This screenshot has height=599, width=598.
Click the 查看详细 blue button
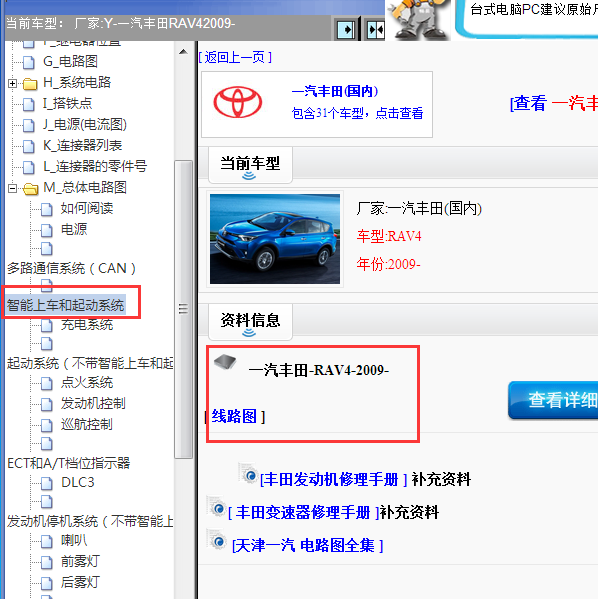553,400
